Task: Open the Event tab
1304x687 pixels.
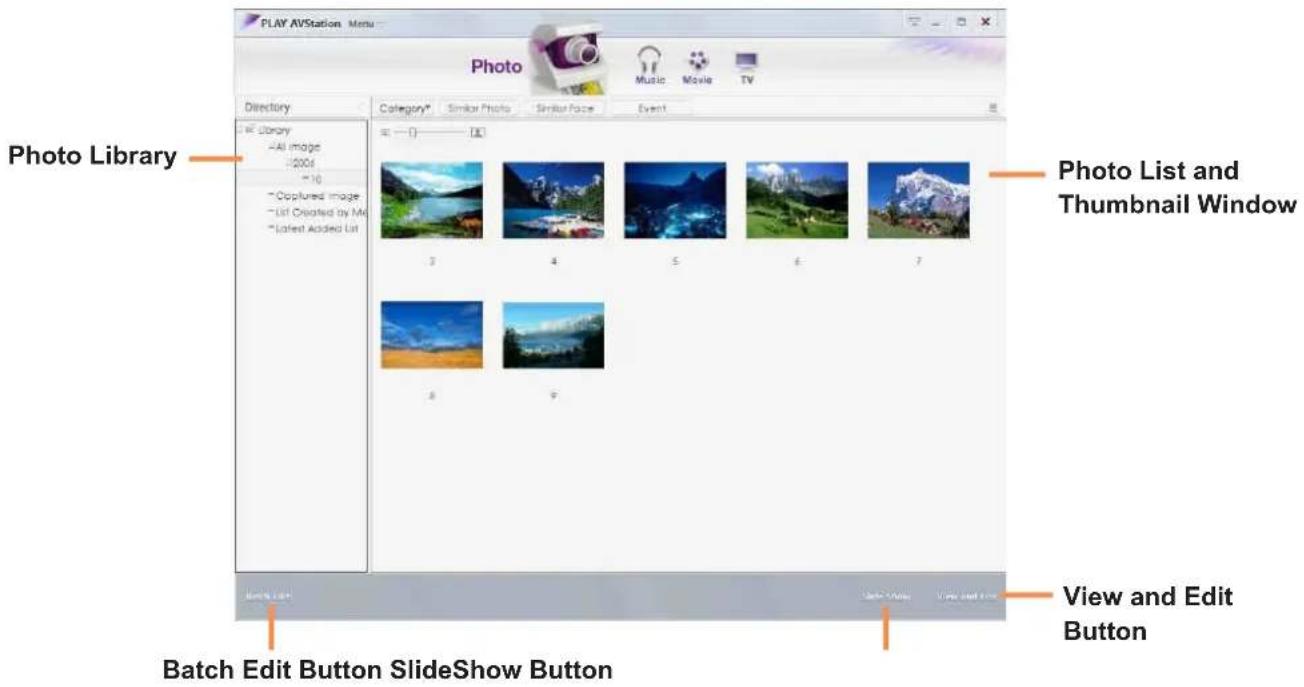Action: coord(652,107)
